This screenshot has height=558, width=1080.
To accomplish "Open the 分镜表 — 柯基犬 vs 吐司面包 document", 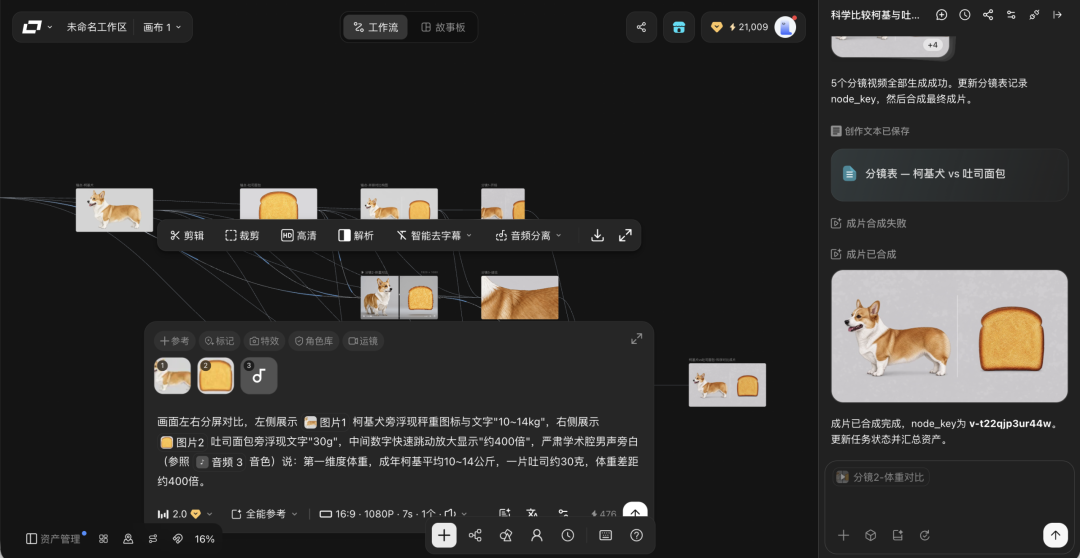I will 949,174.
